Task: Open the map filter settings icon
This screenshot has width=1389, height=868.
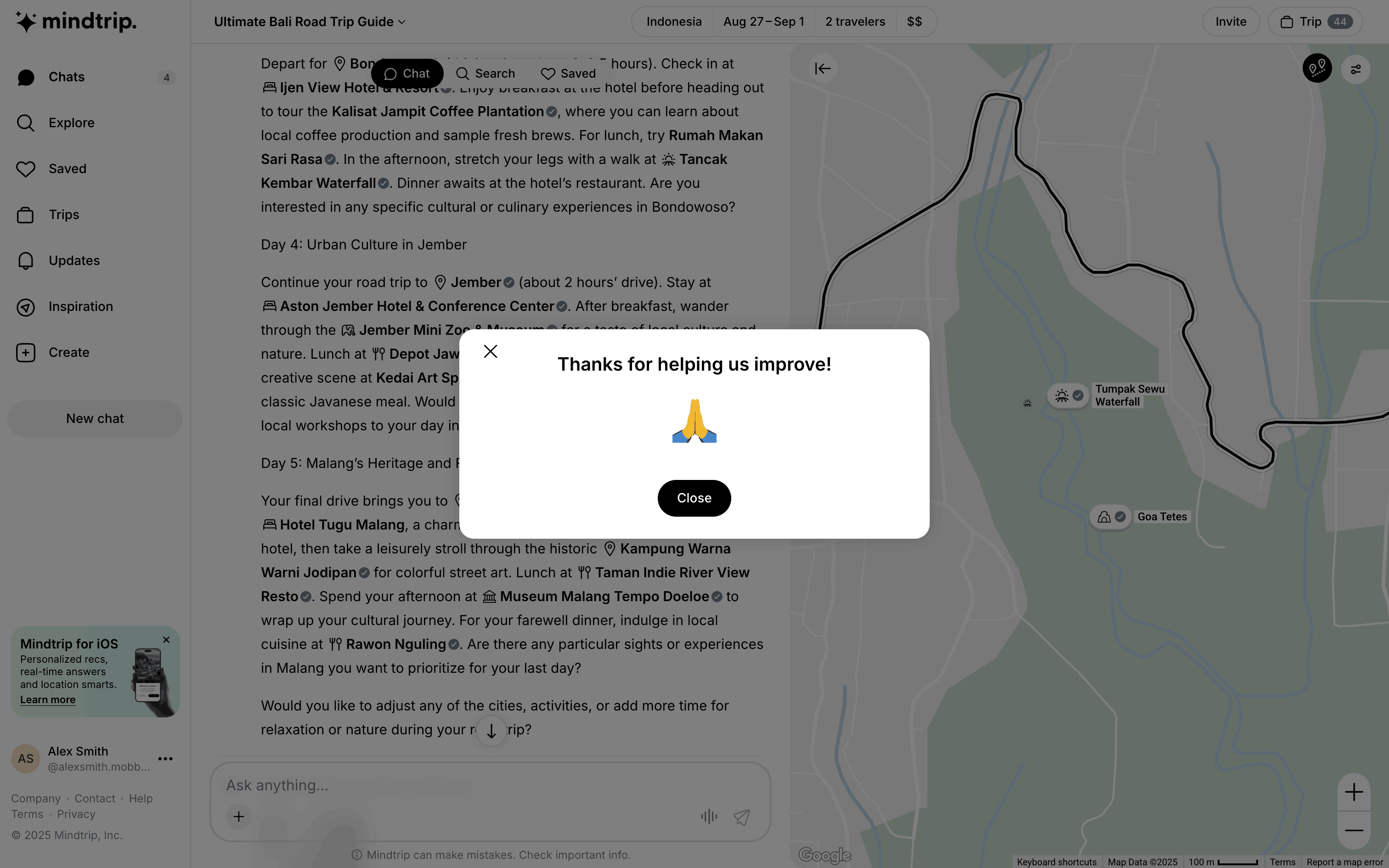Action: [1356, 69]
